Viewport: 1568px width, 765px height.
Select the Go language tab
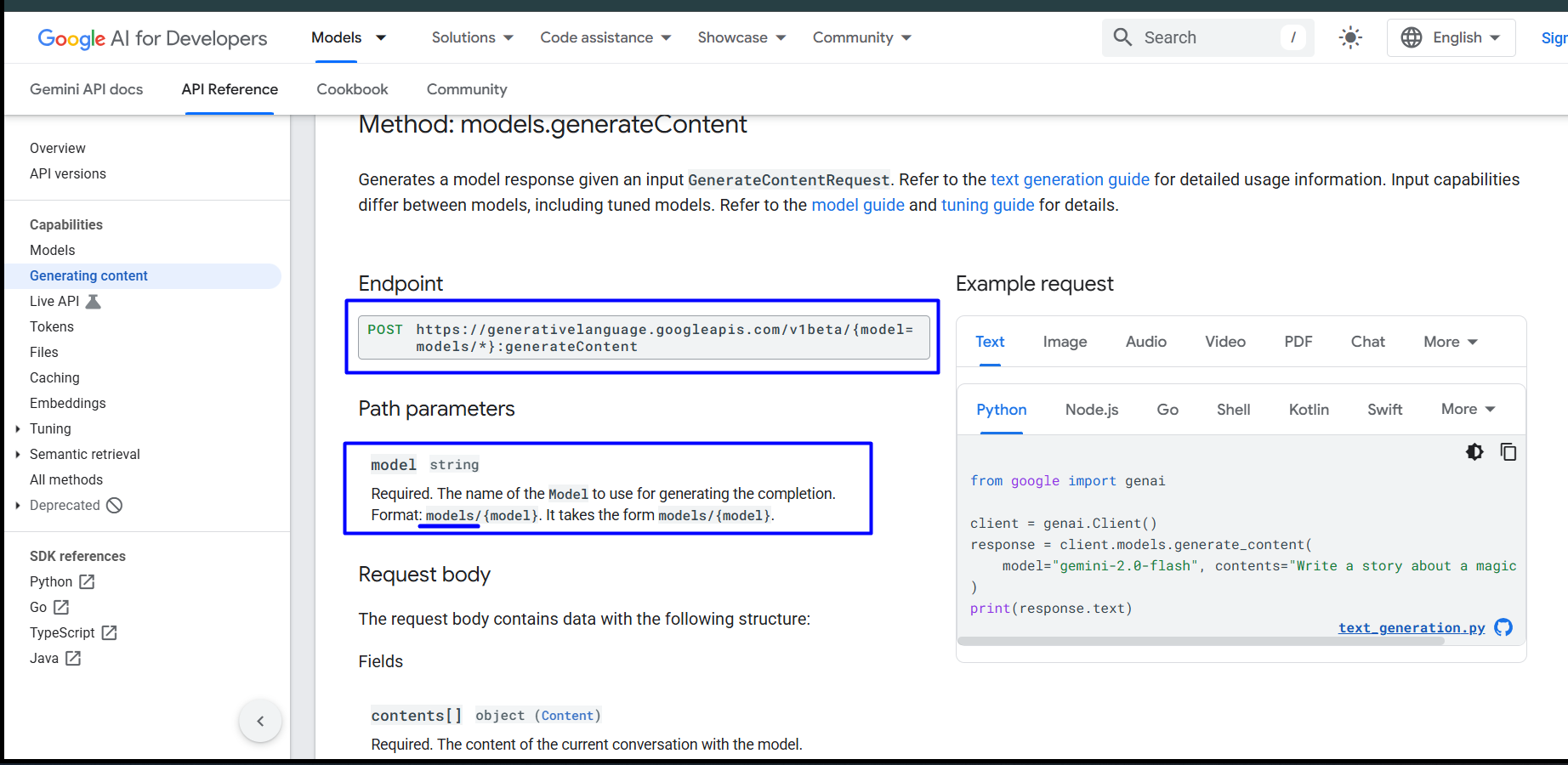click(x=1167, y=410)
